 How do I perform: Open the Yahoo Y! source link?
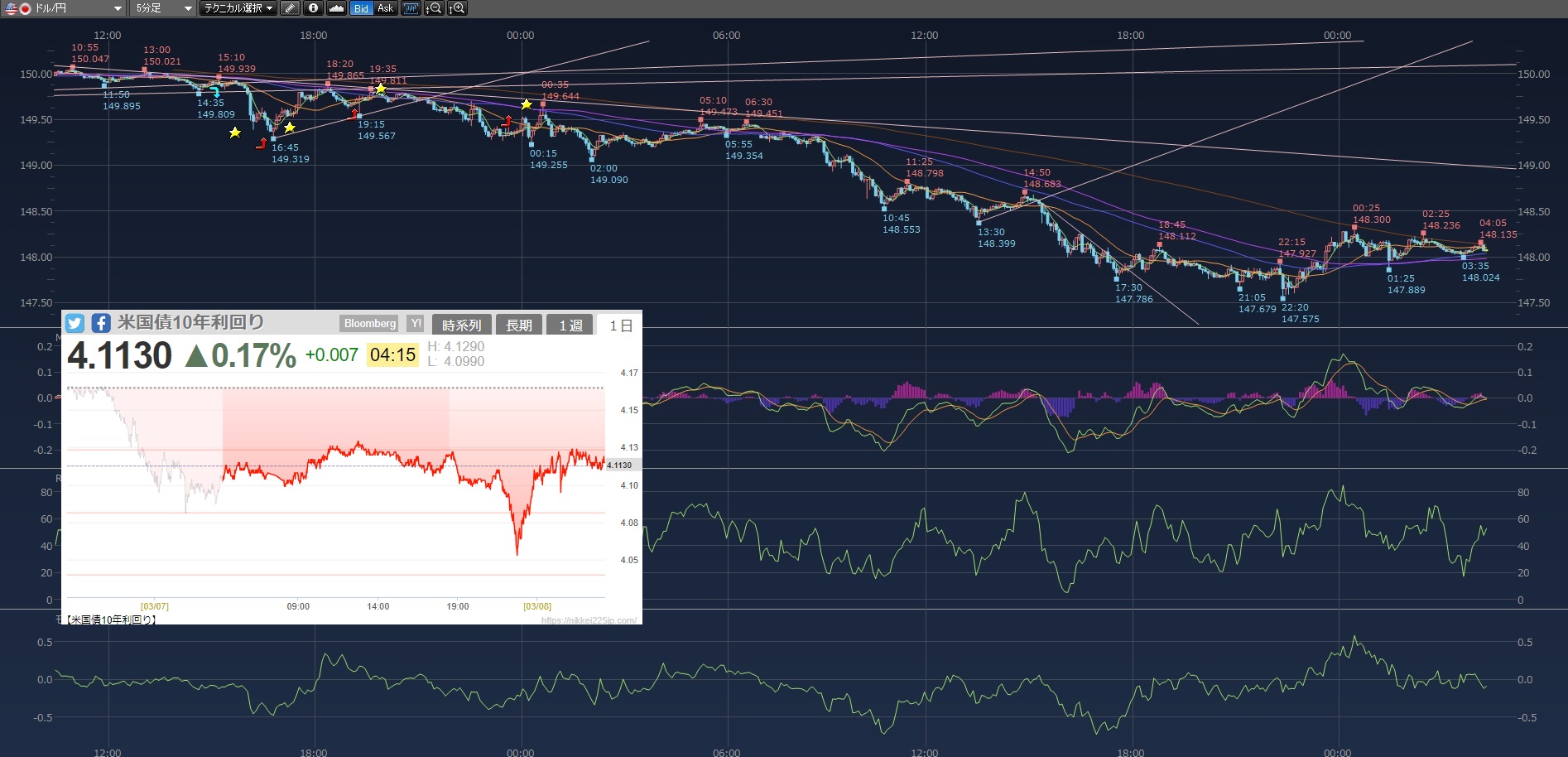pos(416,324)
